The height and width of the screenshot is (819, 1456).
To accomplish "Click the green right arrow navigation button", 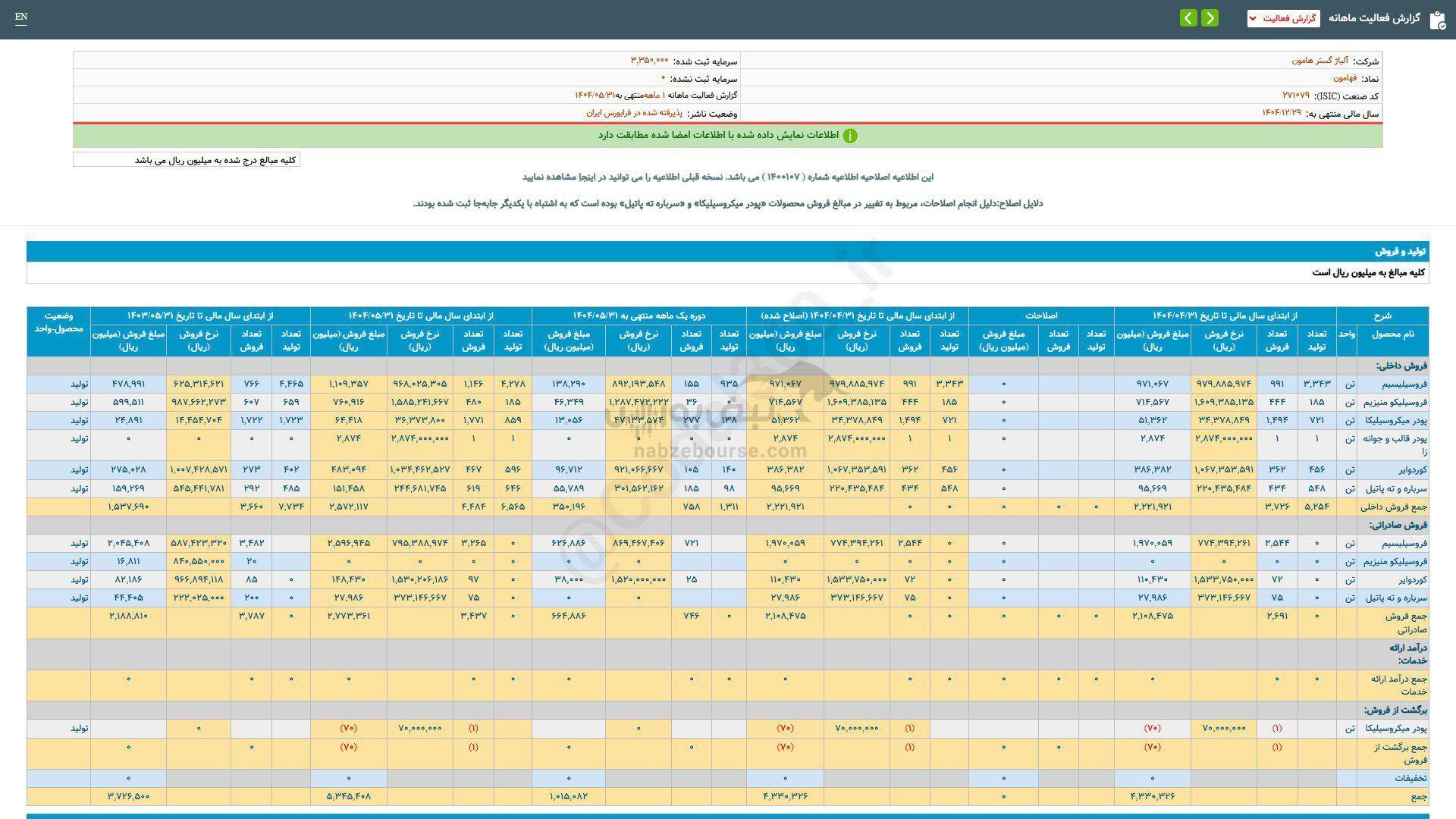I will tap(1210, 18).
